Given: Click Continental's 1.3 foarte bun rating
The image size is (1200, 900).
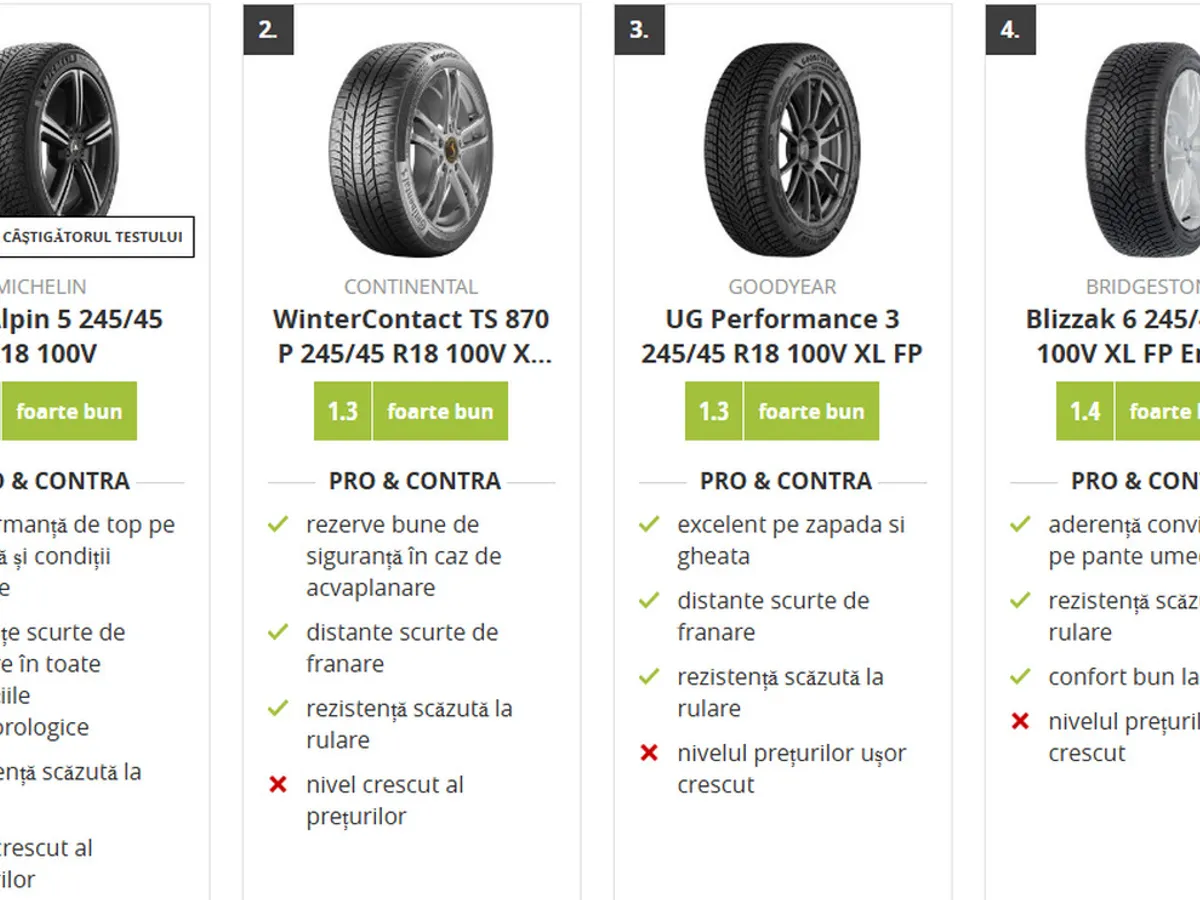Looking at the screenshot, I should click(411, 411).
